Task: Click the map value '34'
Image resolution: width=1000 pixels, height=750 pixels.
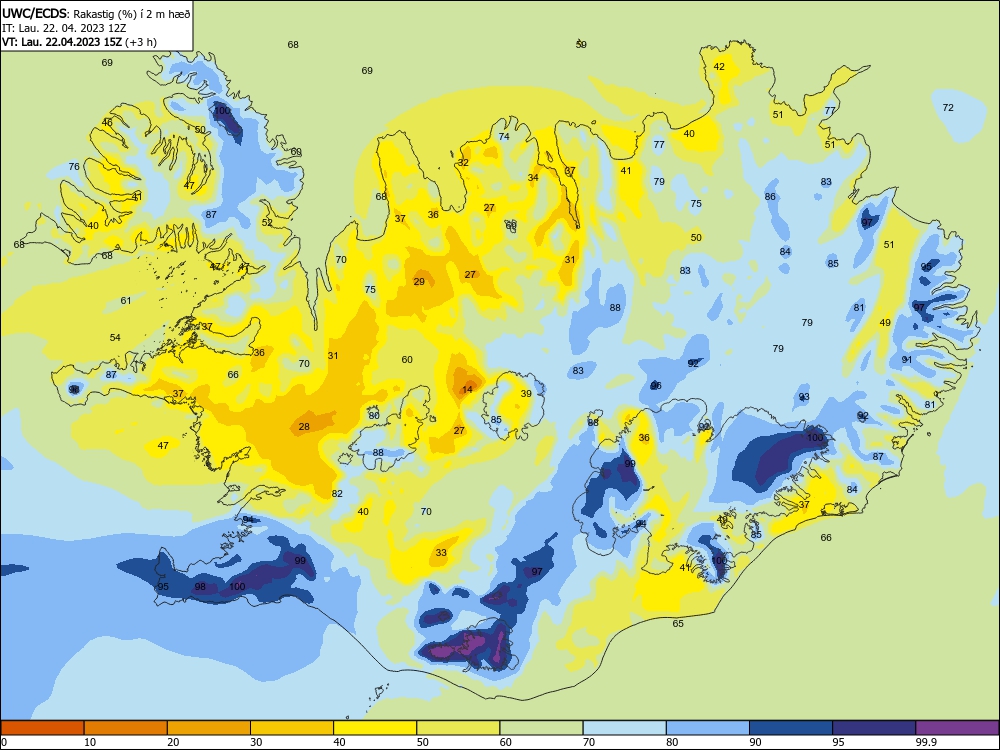Action: pyautogui.click(x=533, y=177)
